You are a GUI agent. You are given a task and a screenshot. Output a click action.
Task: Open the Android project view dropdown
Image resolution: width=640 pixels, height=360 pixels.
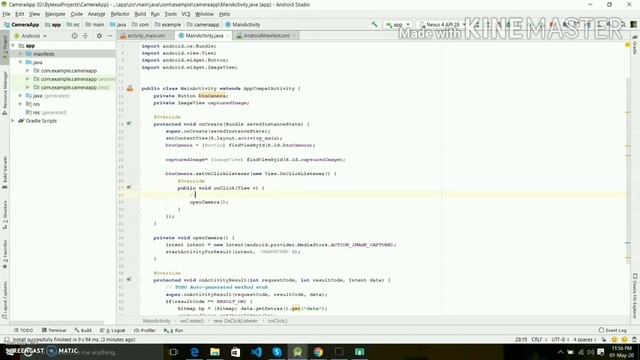pos(31,36)
